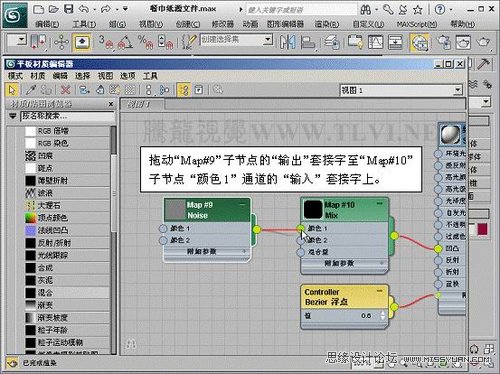The image size is (500, 374).
Task: Click the eyedropper Pick Material icon
Action: 31,90
